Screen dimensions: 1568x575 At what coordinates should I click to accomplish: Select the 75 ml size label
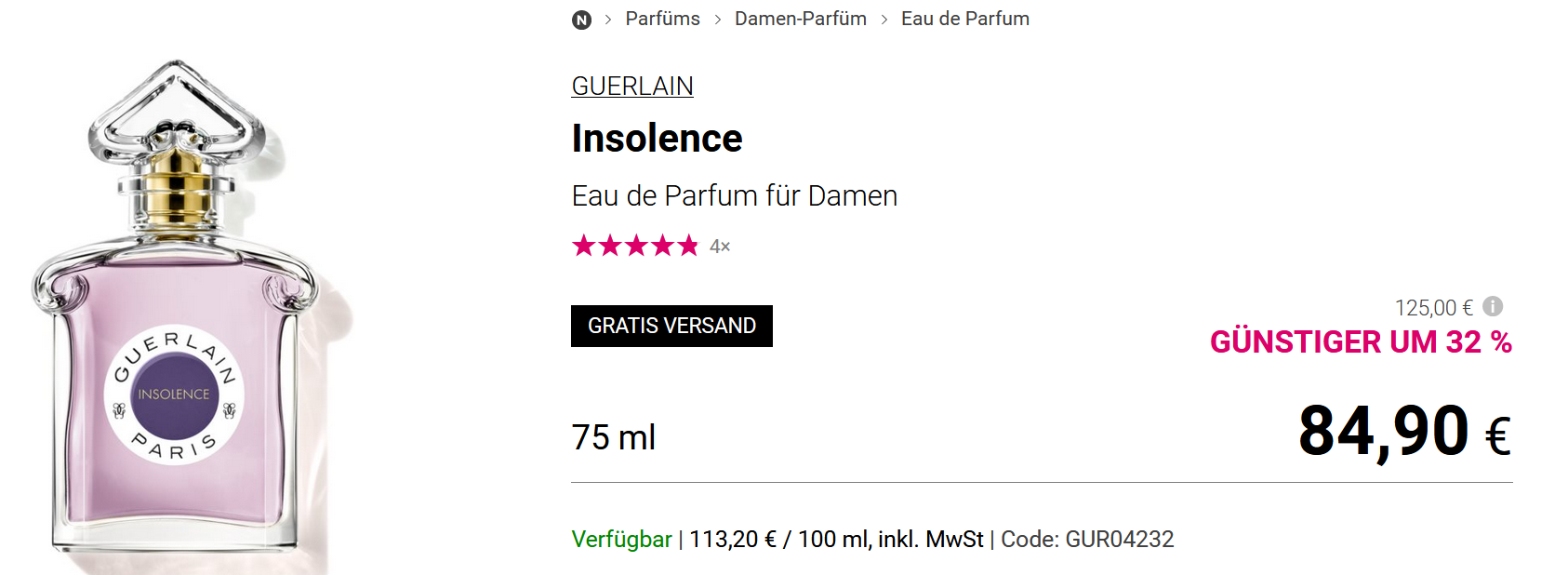614,437
